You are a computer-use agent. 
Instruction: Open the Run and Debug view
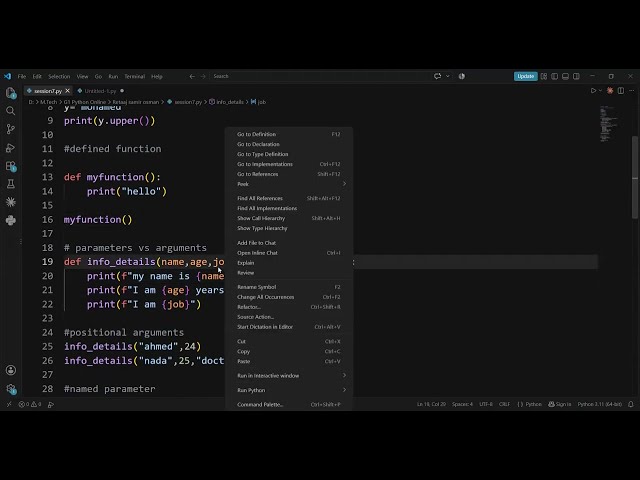(x=11, y=147)
